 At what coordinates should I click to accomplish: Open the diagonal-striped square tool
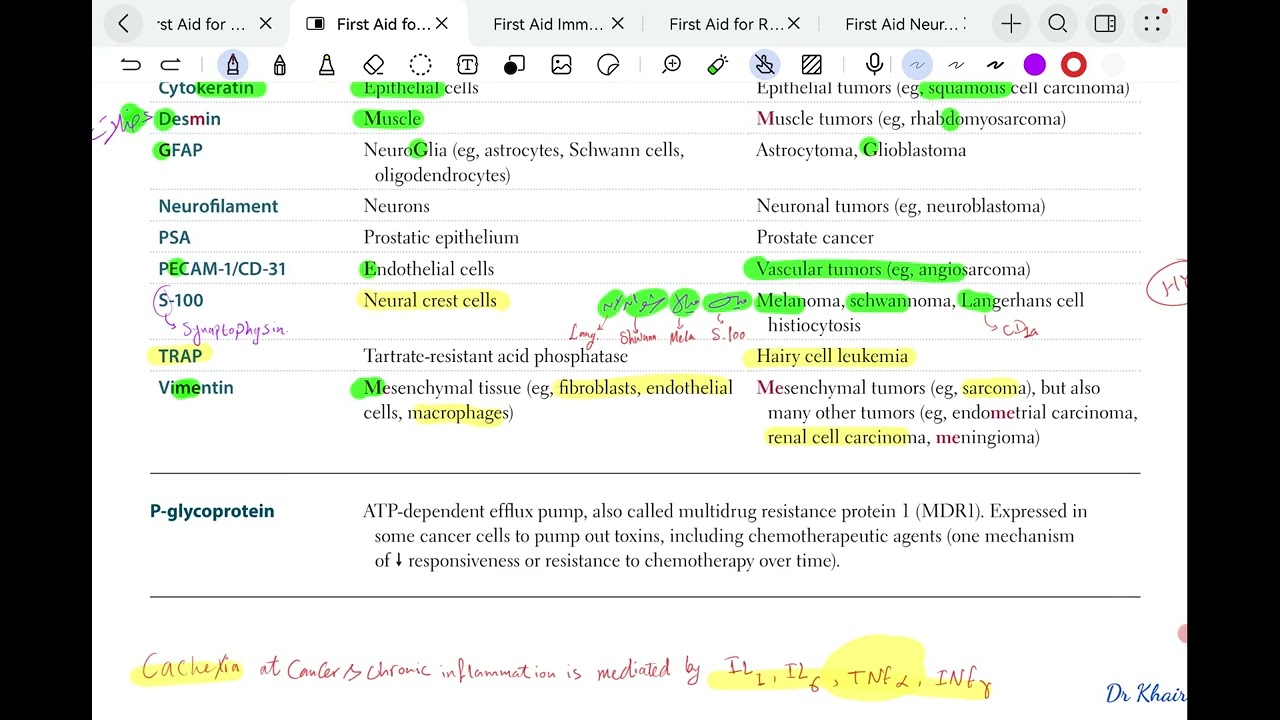812,65
